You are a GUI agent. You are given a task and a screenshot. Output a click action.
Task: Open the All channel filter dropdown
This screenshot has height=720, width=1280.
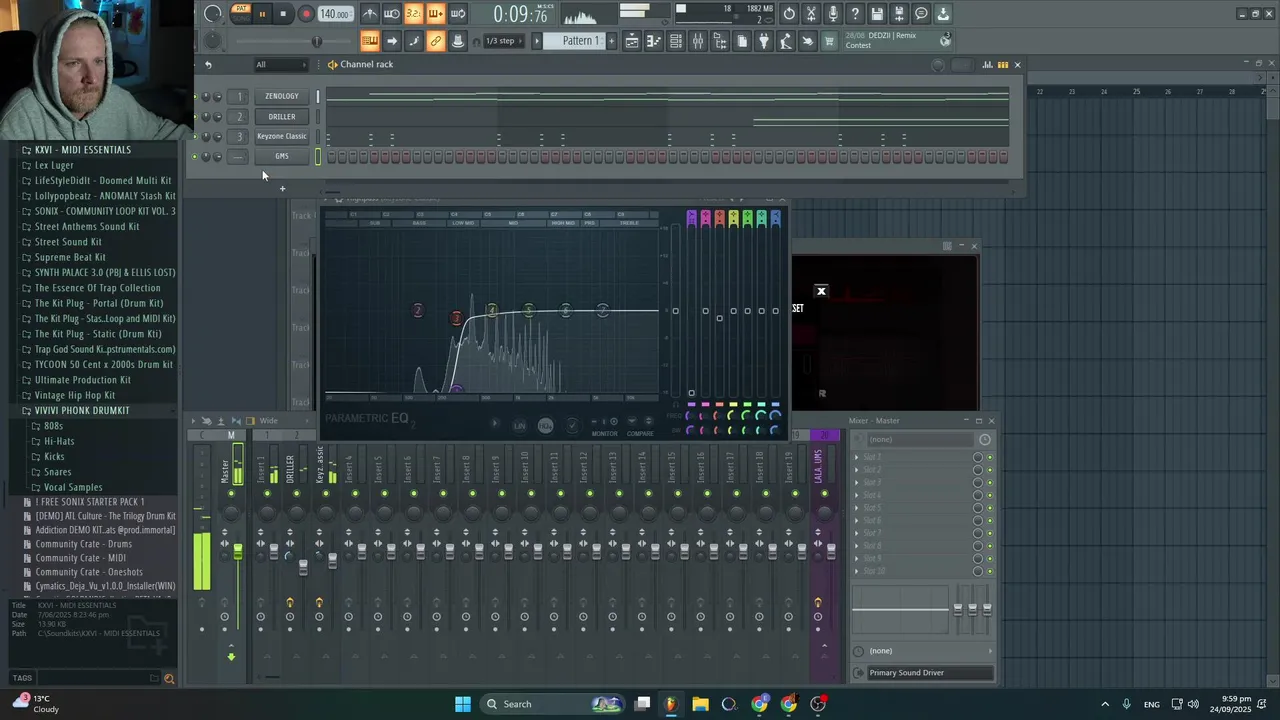point(280,65)
